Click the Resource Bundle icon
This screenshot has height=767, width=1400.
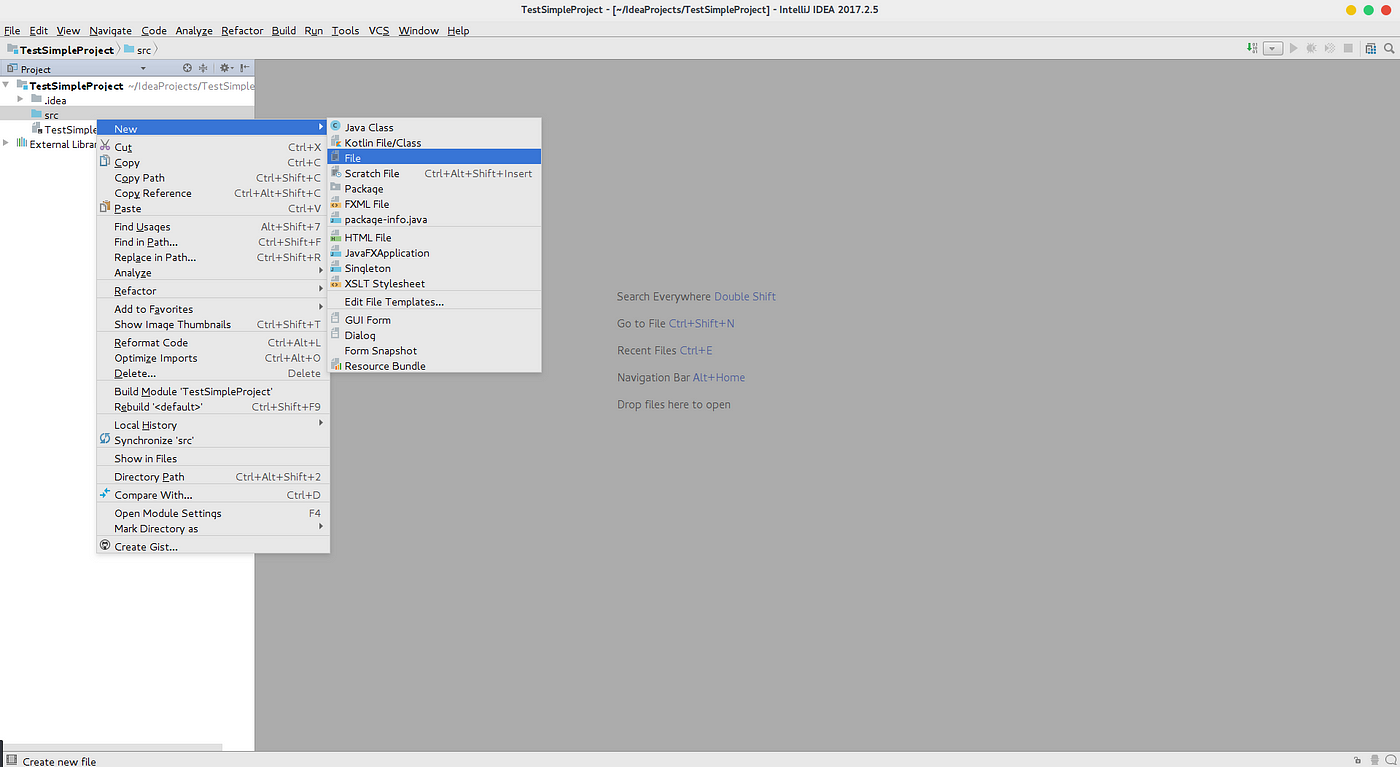335,366
